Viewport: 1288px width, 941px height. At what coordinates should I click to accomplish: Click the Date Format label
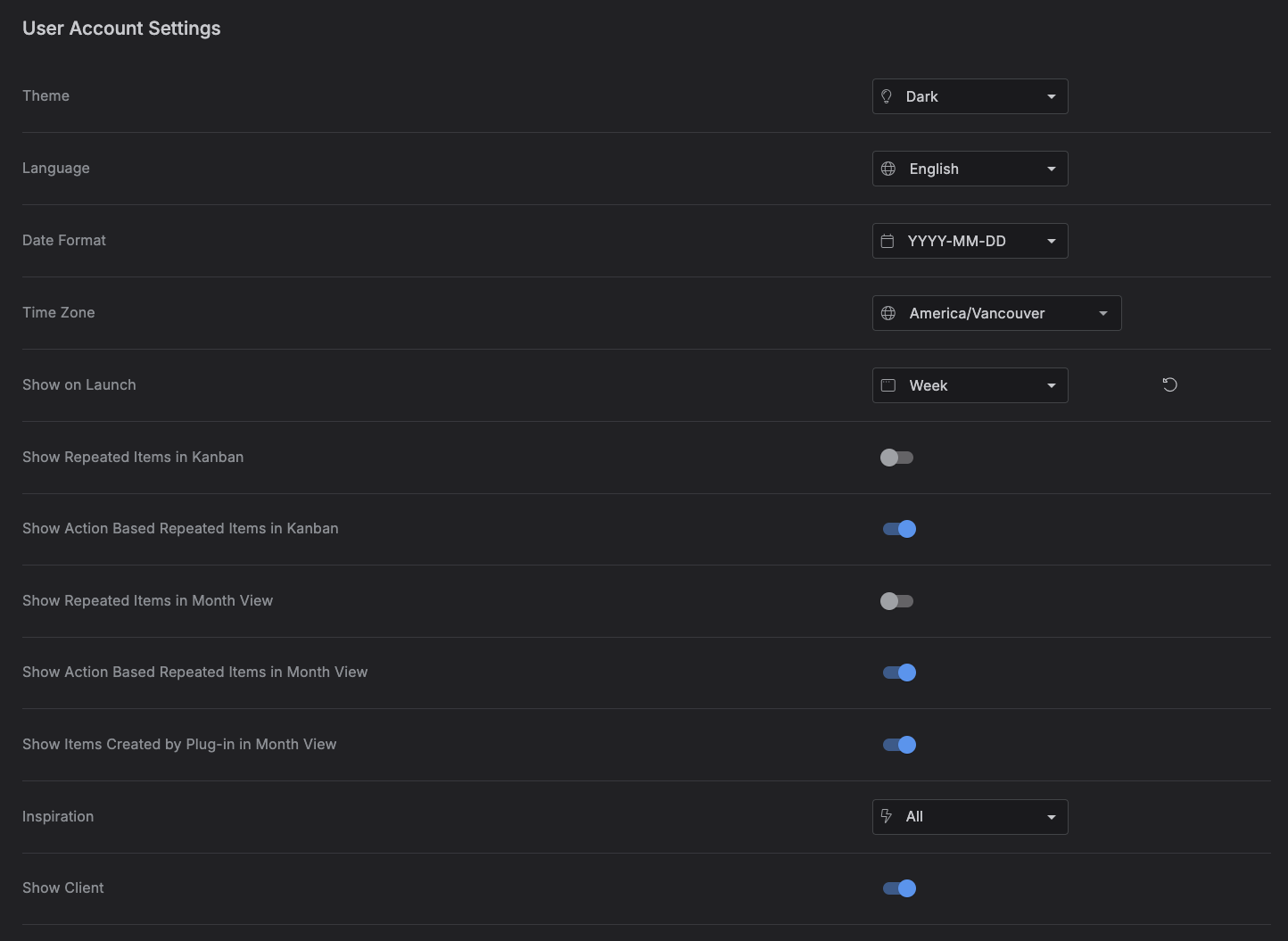click(64, 240)
